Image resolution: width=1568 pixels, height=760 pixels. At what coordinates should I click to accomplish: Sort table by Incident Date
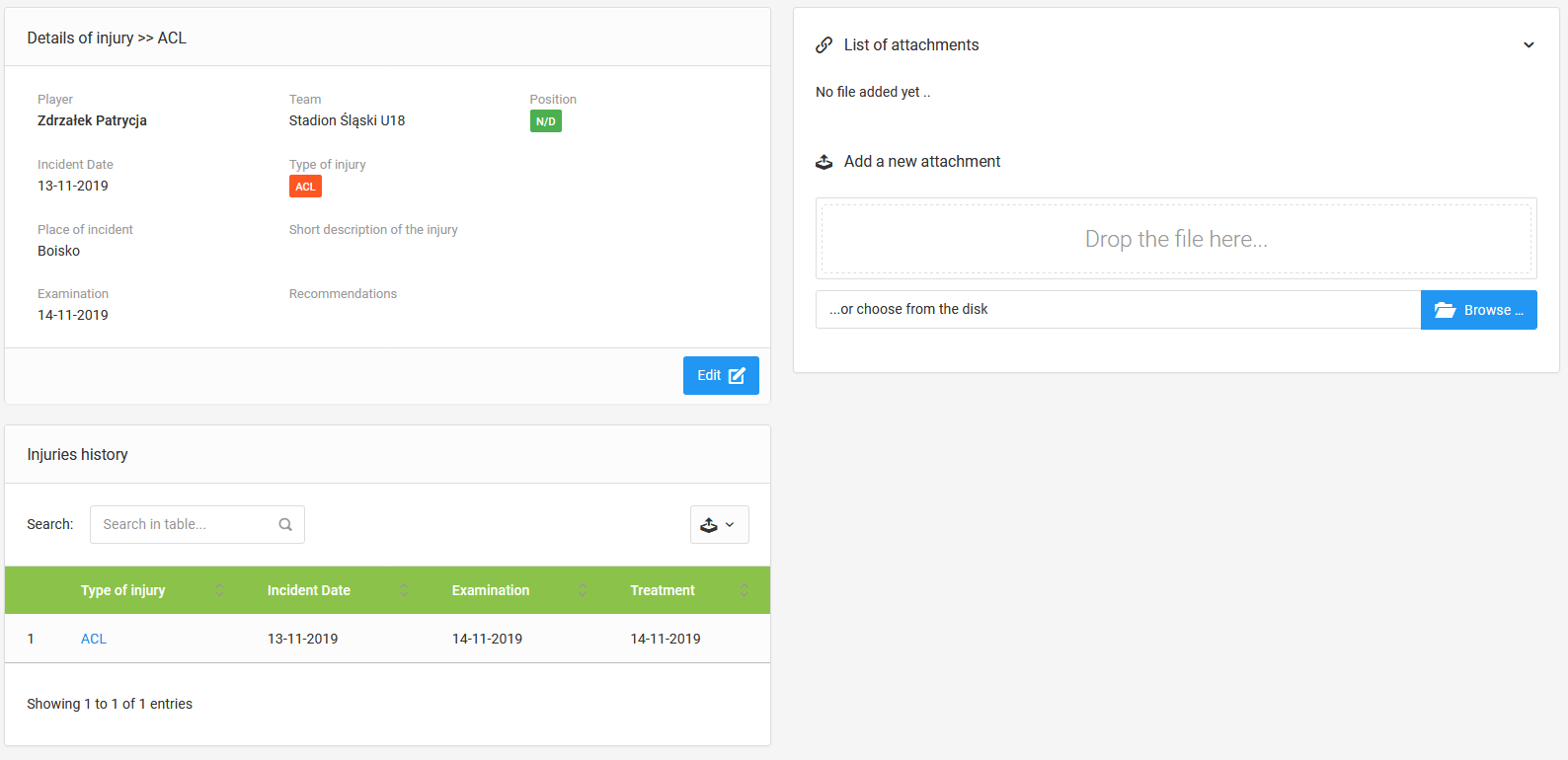click(x=309, y=590)
